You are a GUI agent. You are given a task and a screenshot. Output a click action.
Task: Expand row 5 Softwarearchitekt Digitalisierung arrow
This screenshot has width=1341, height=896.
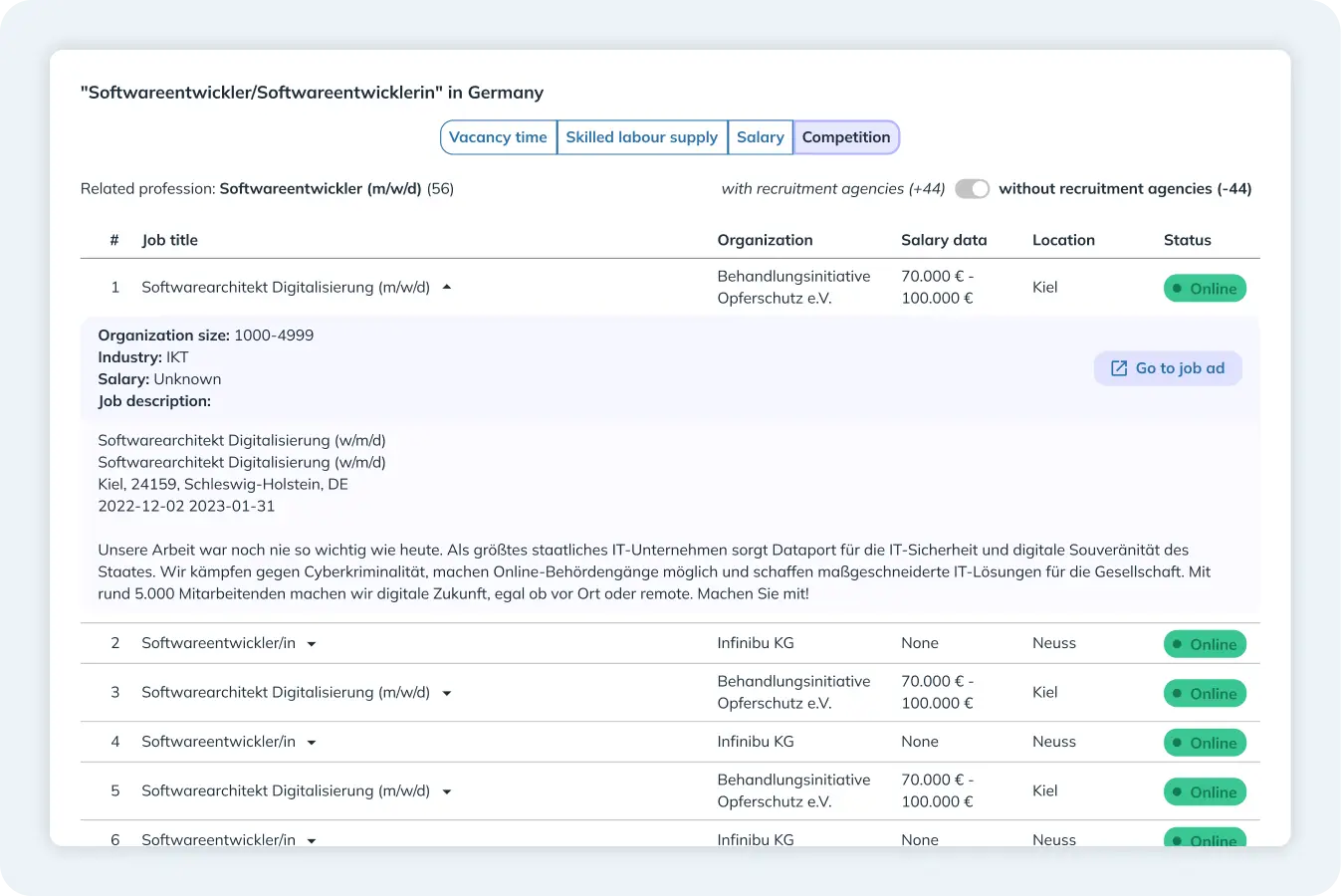pyautogui.click(x=447, y=791)
